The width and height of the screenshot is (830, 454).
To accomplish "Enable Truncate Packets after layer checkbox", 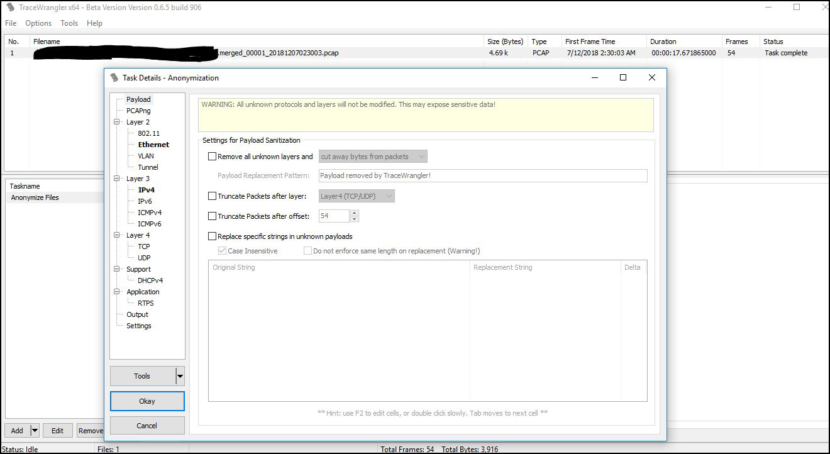I will click(212, 196).
